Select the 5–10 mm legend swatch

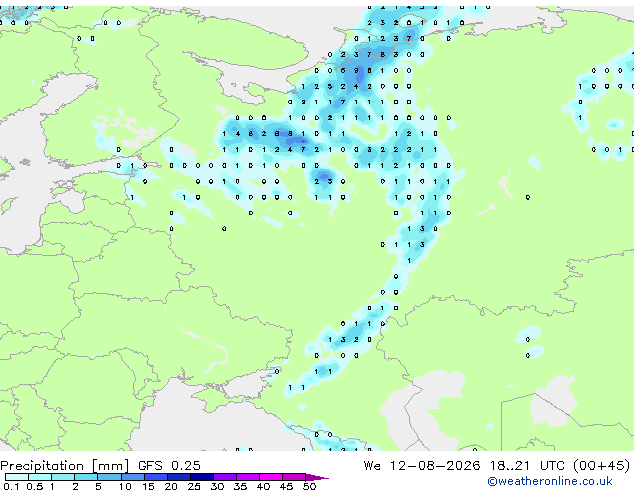[x=109, y=477]
